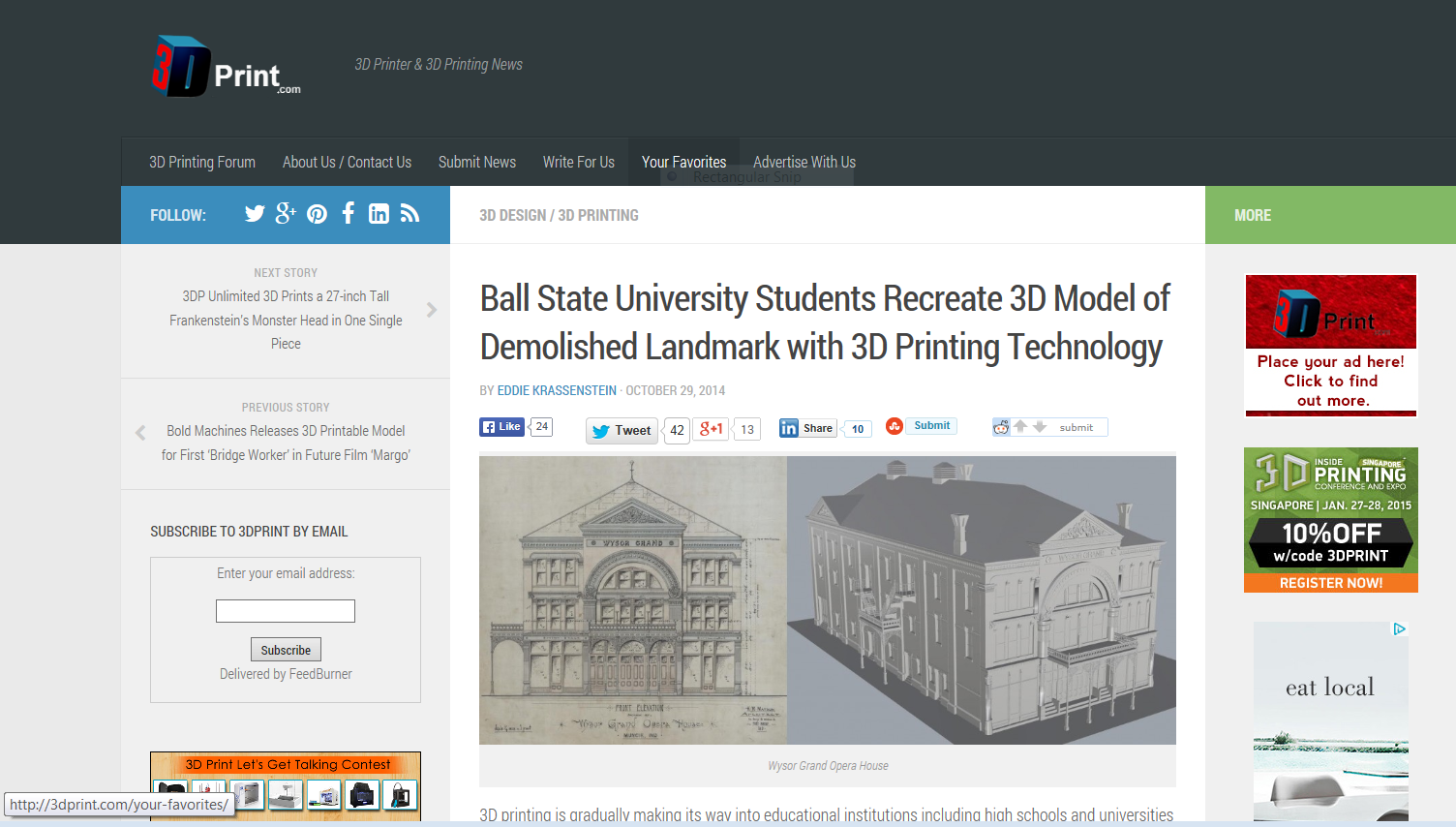
Task: Click the Facebook like count 24
Action: tap(542, 426)
